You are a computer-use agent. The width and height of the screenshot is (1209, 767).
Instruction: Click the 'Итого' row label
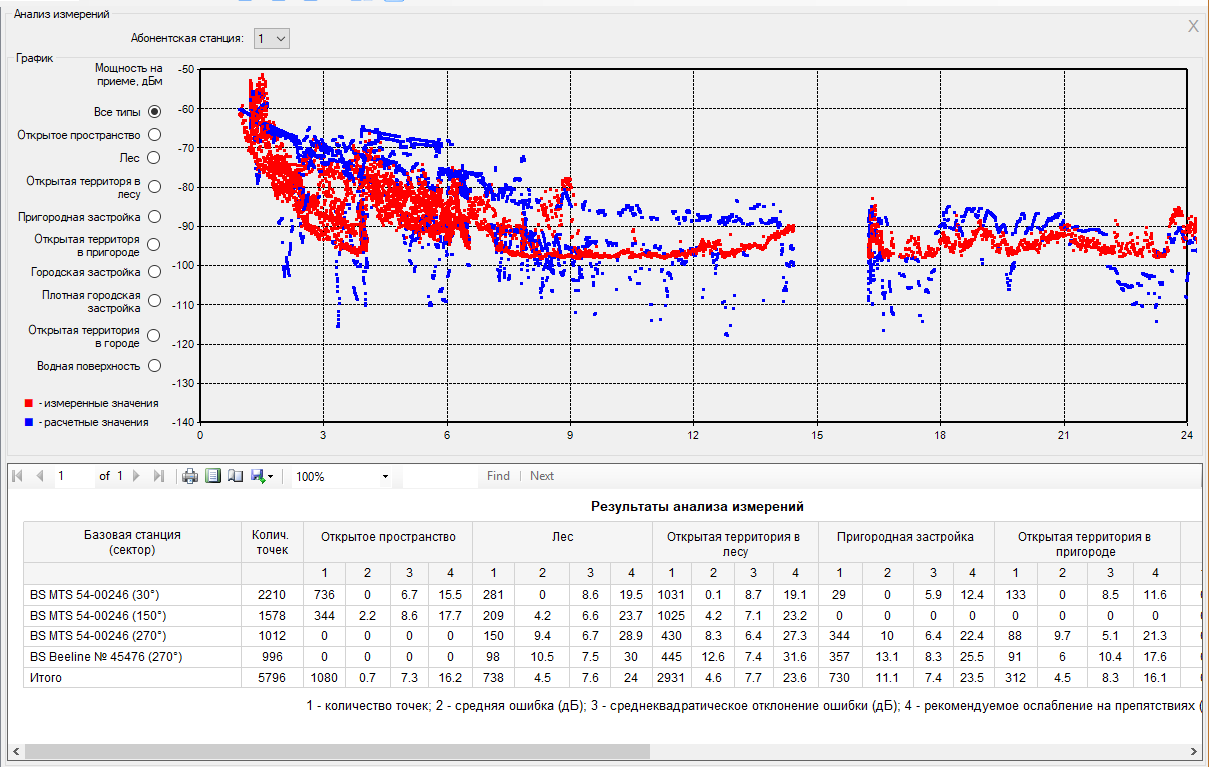[46, 678]
